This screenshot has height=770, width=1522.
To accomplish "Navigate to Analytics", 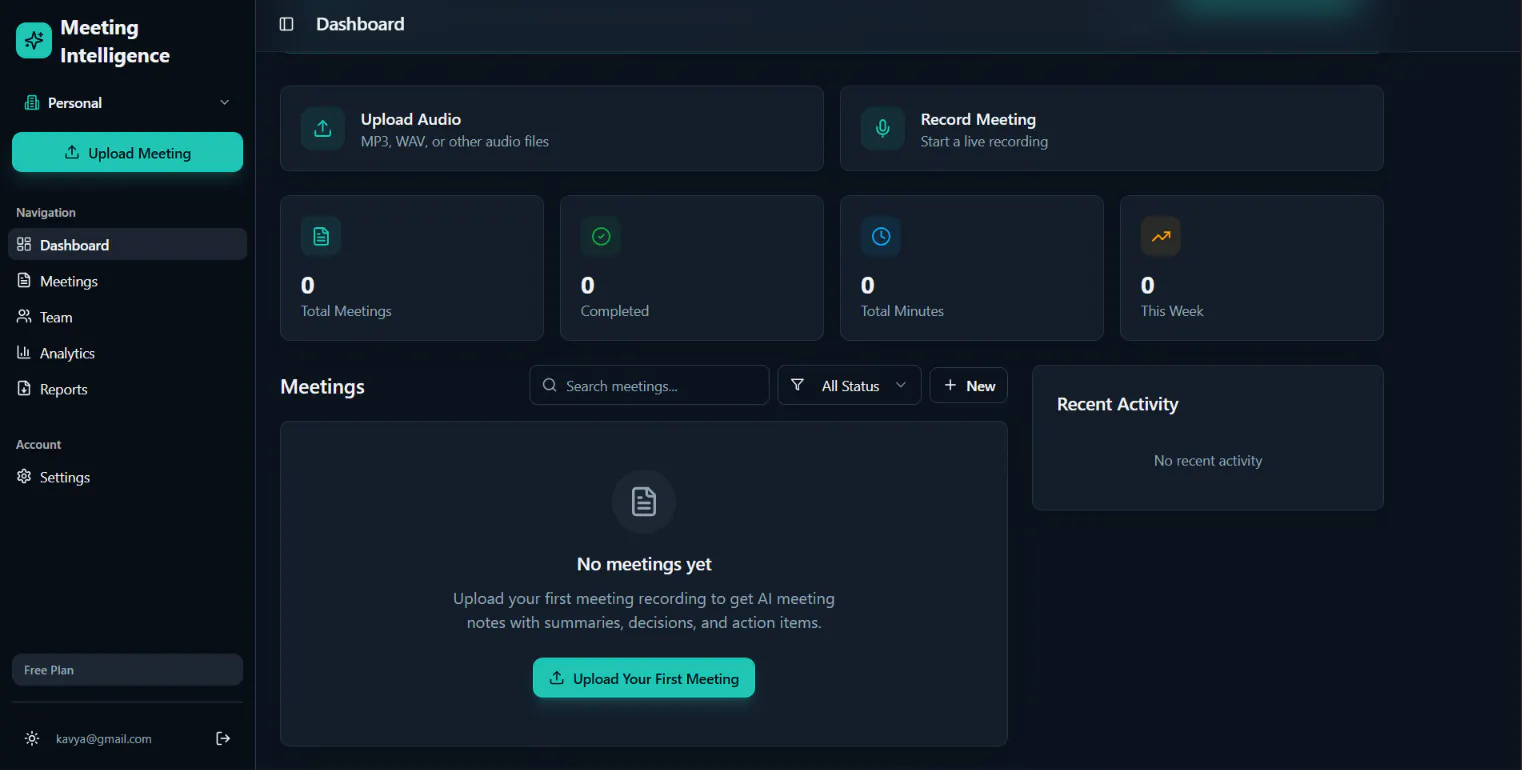I will click(x=127, y=353).
